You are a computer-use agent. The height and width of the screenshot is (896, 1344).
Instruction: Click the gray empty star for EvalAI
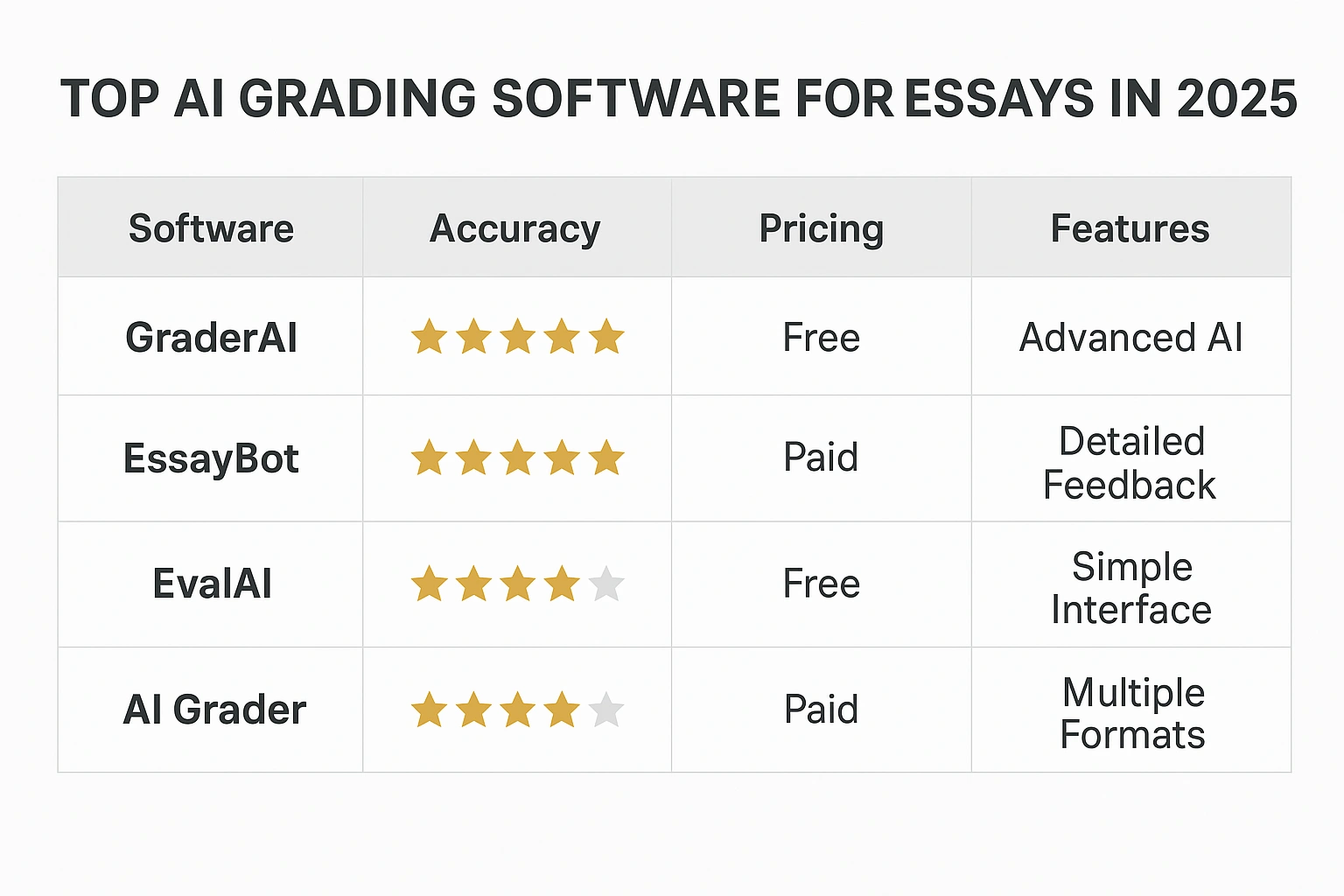pyautogui.click(x=606, y=584)
